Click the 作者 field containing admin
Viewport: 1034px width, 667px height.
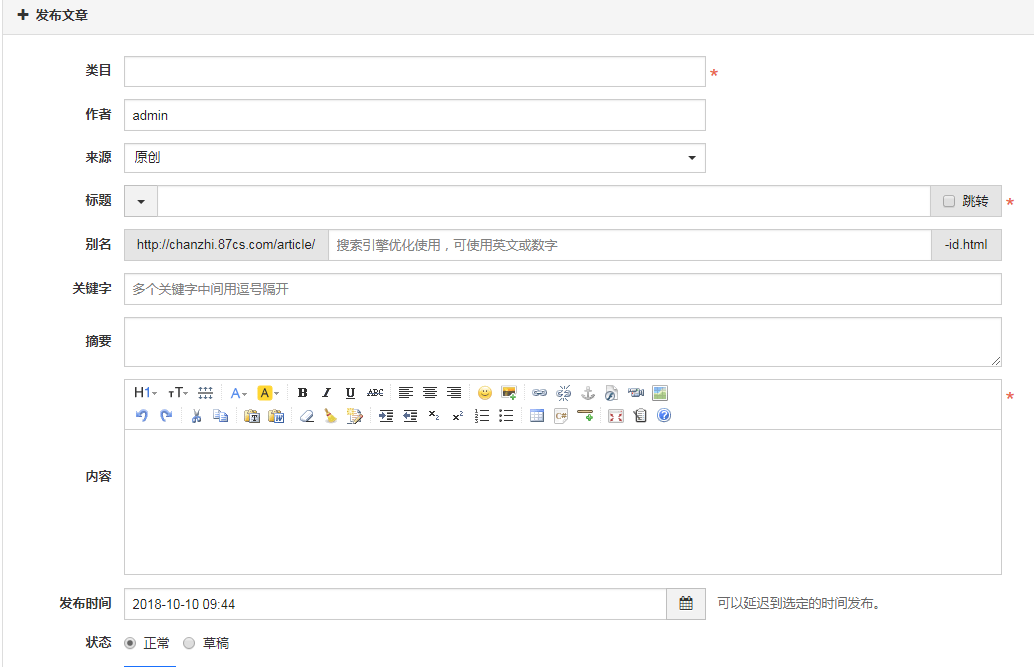415,115
